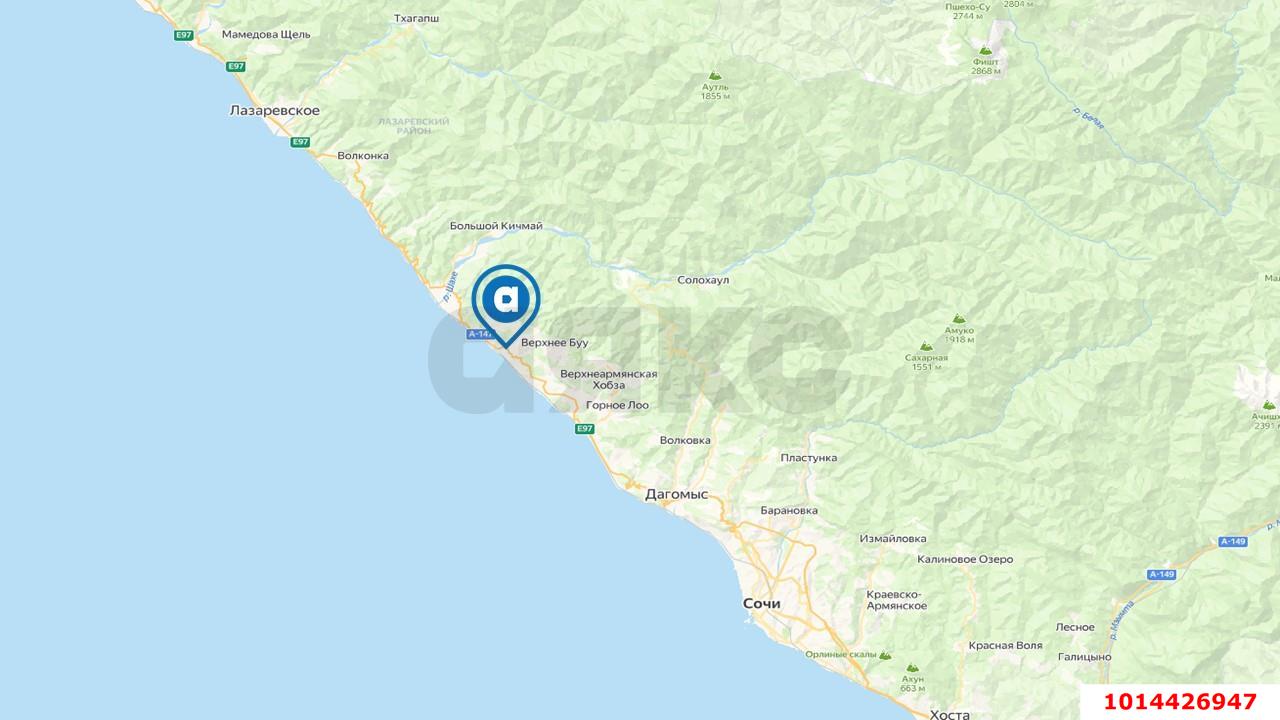The image size is (1280, 720).
Task: Click the Ачишхо mountain peak icon
Action: click(1268, 404)
